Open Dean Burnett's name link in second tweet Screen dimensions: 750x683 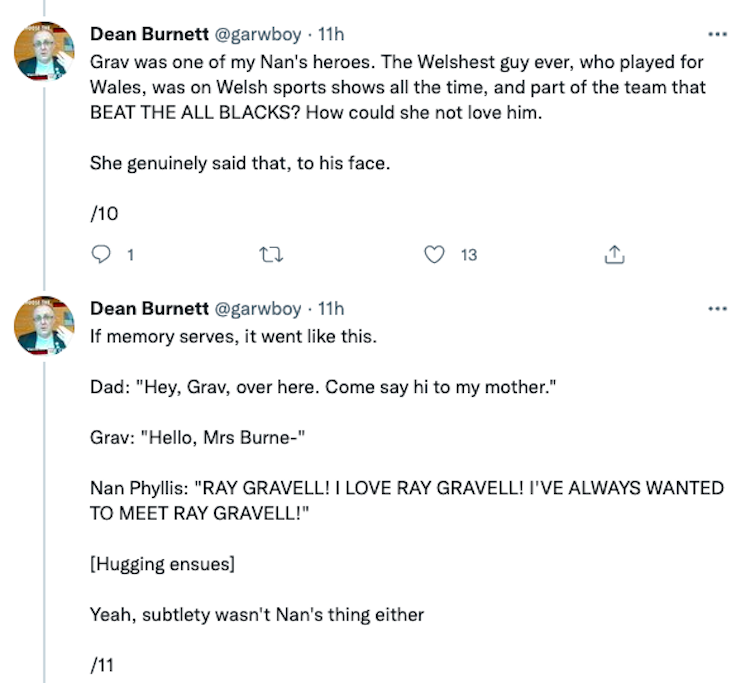pyautogui.click(x=150, y=309)
